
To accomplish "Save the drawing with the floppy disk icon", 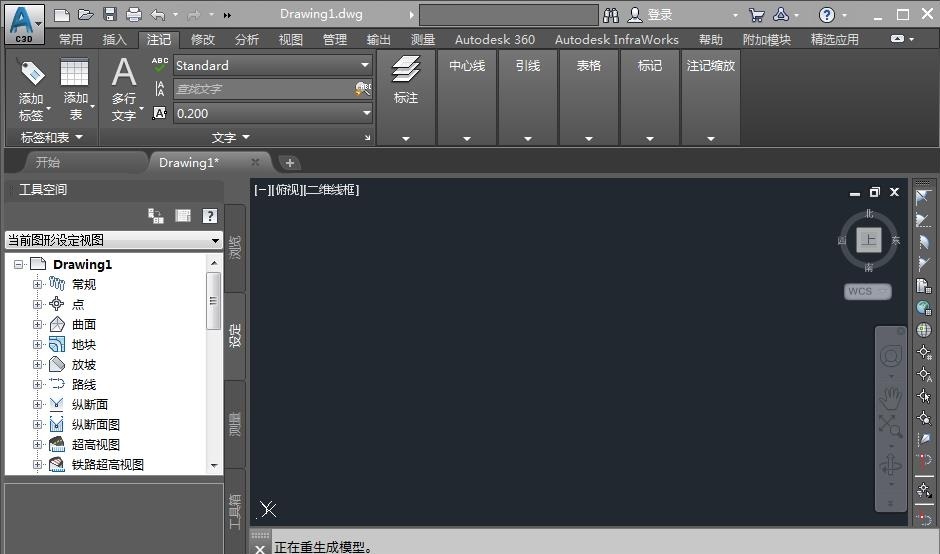I will 110,14.
